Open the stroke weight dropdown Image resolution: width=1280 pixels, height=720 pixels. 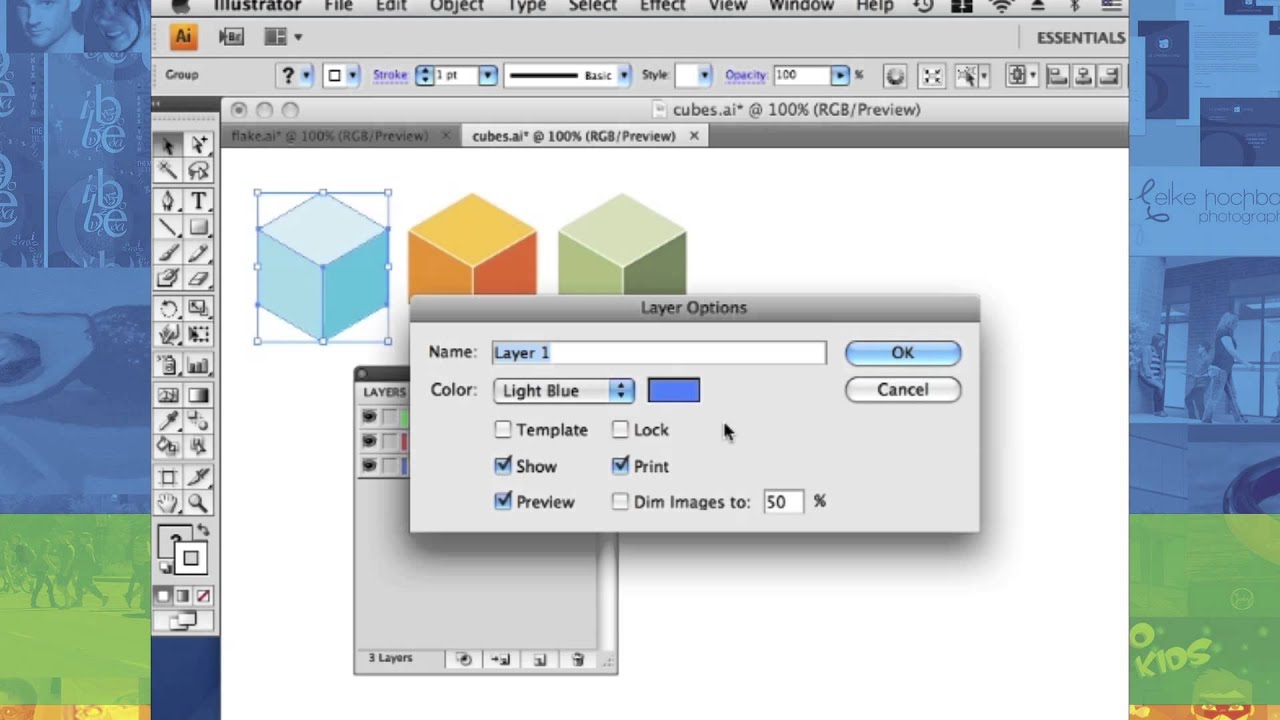tap(487, 75)
